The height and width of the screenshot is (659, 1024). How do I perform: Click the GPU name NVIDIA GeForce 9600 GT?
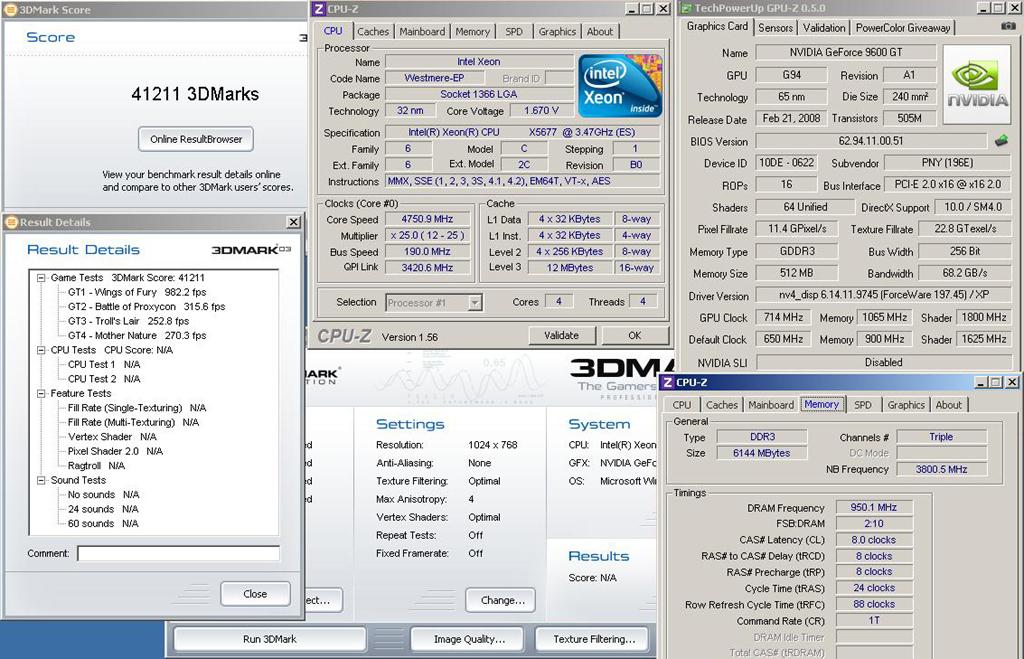pyautogui.click(x=846, y=52)
